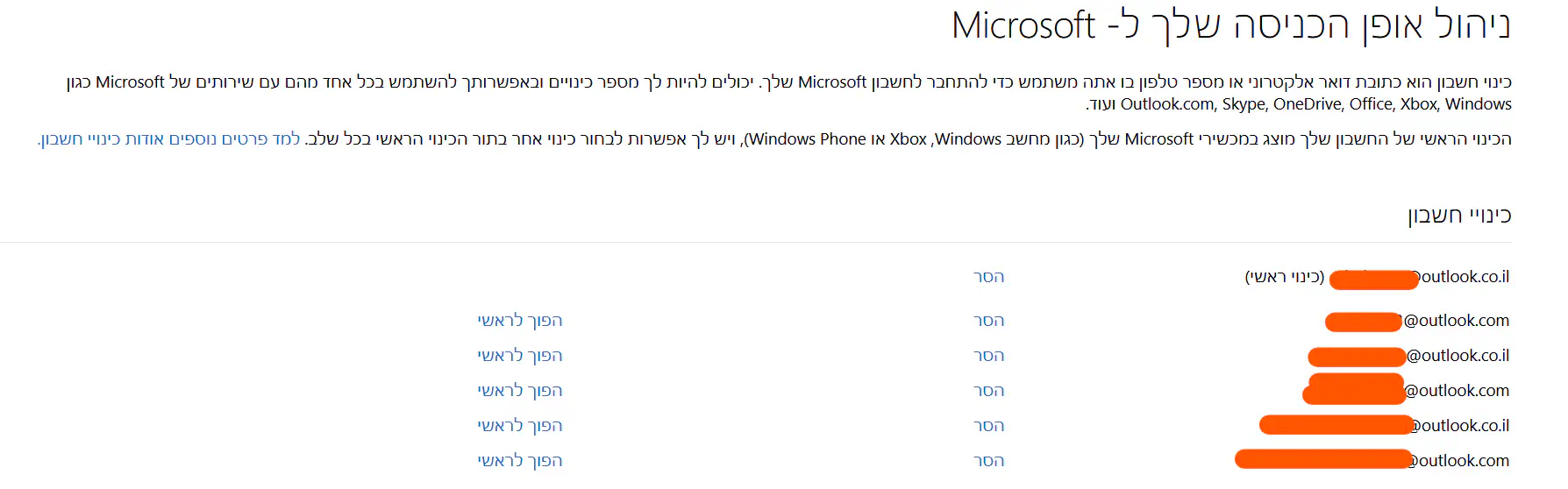Screen dimensions: 1568x489
Task: Click 'הסר' in the last alias row
Action: click(988, 461)
